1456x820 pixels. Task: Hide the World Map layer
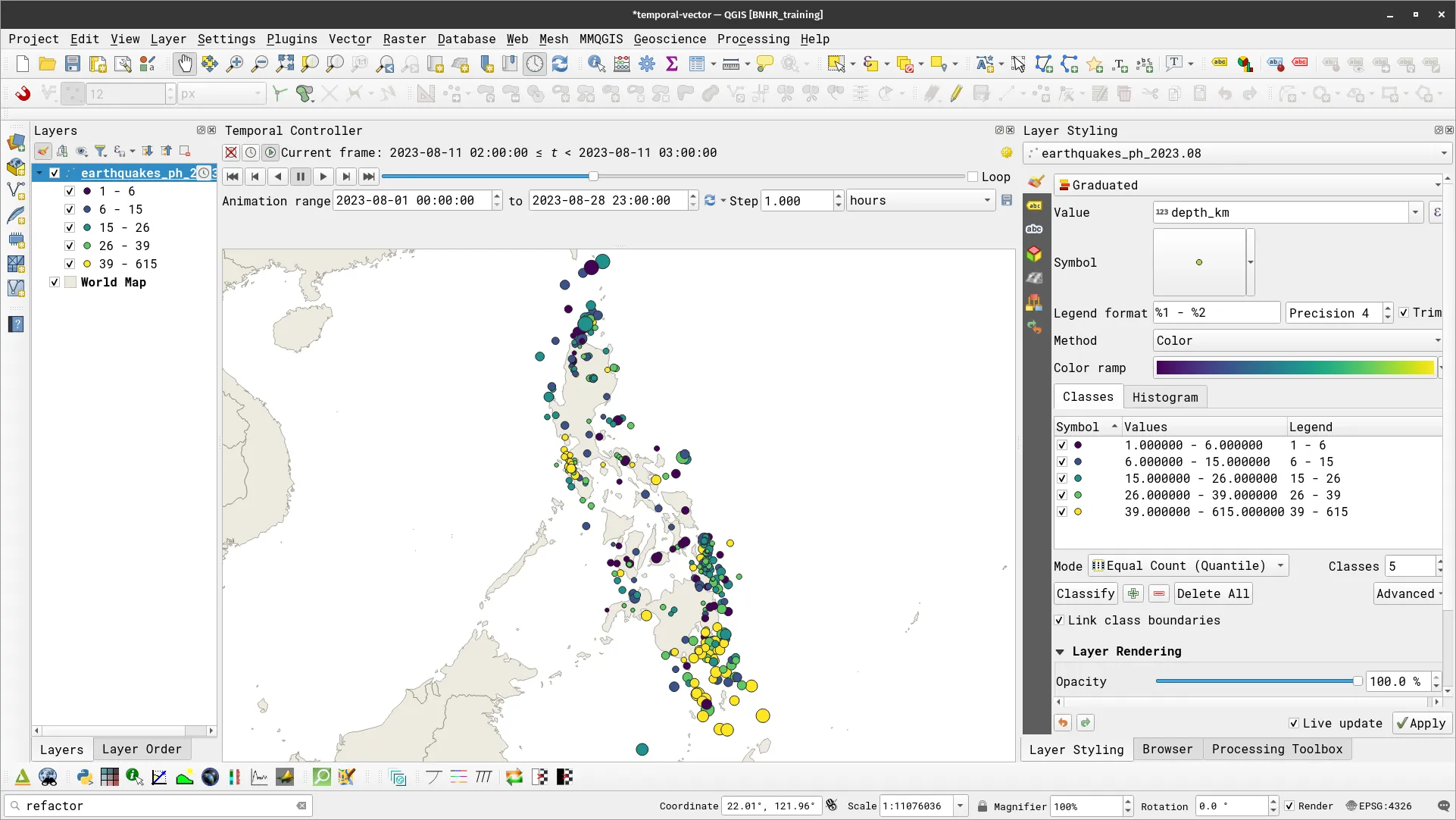coord(54,282)
